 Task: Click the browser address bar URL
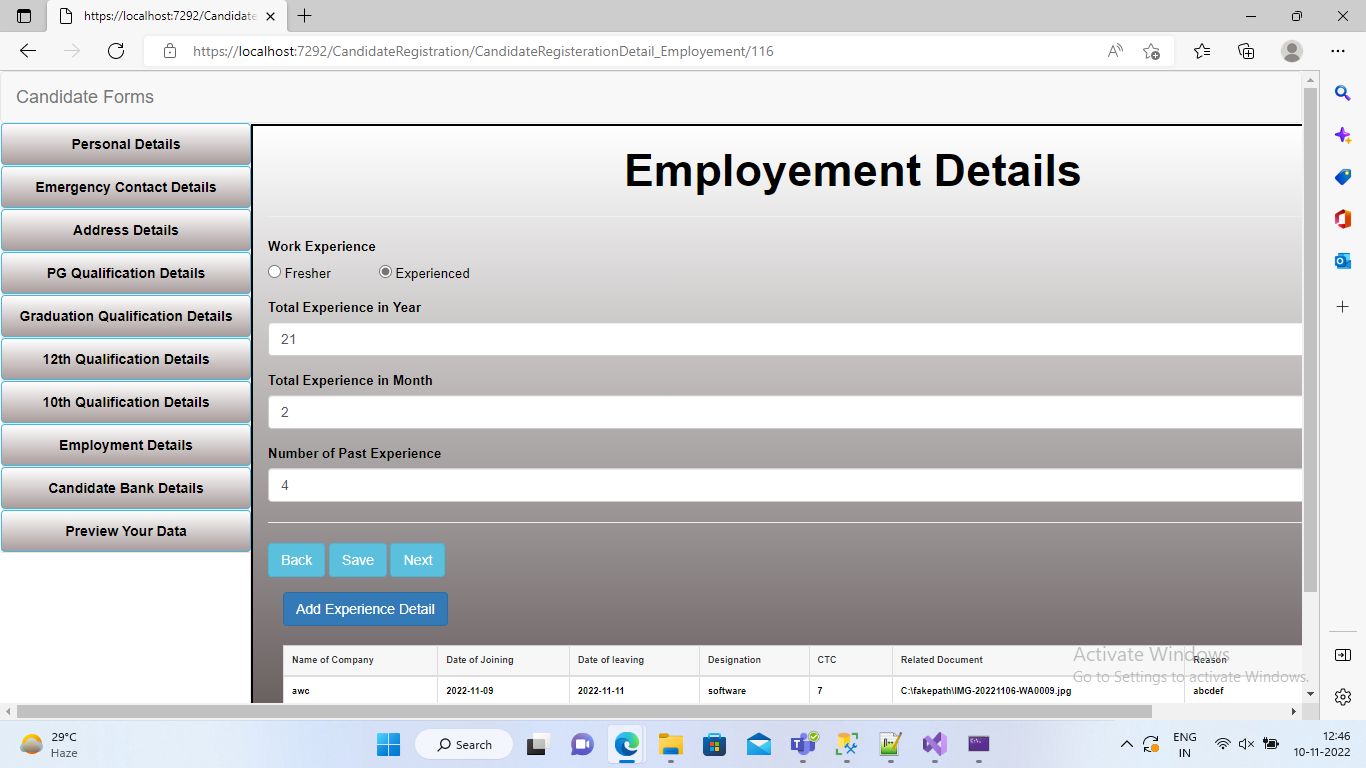(x=483, y=51)
